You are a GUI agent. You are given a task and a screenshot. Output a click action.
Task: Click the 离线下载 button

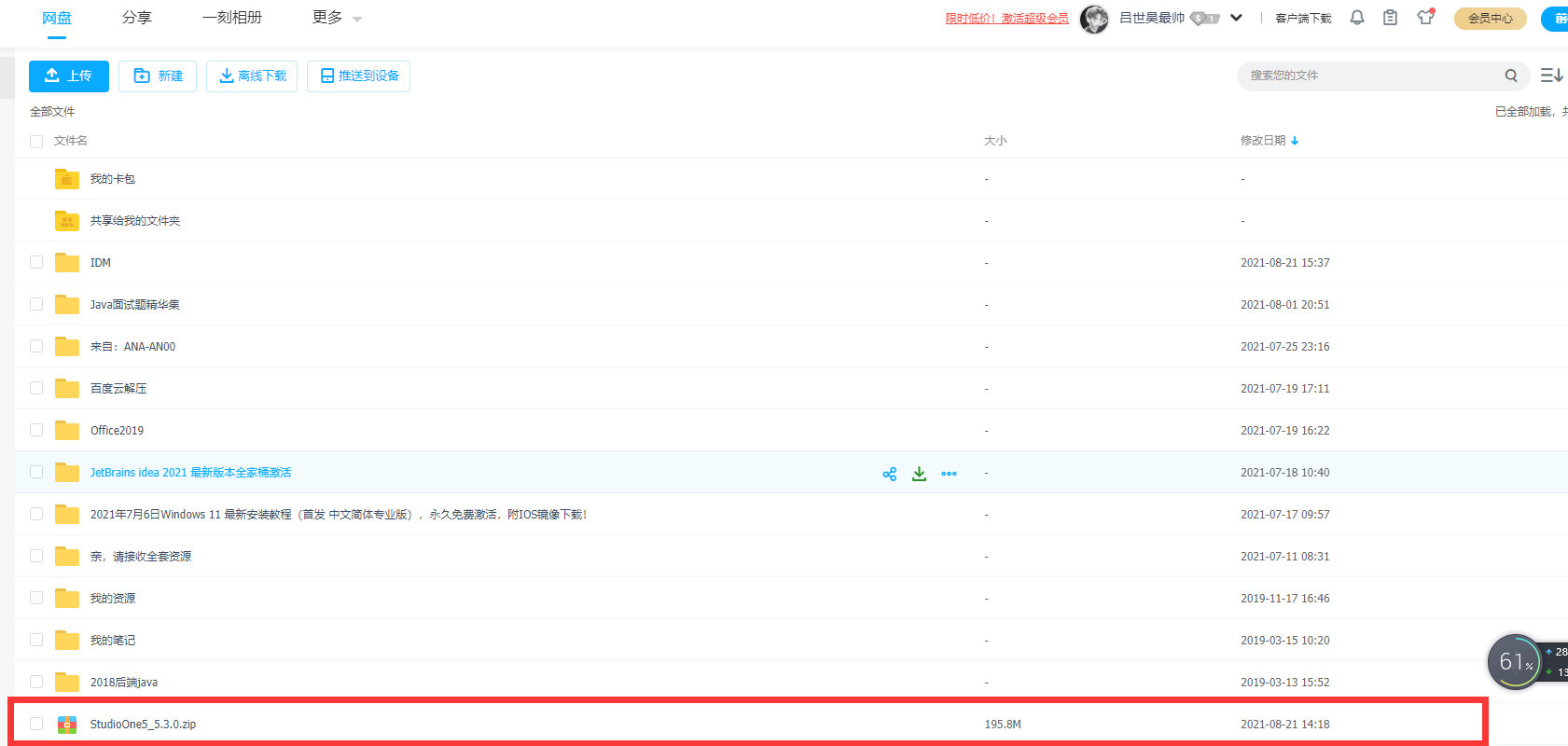252,76
